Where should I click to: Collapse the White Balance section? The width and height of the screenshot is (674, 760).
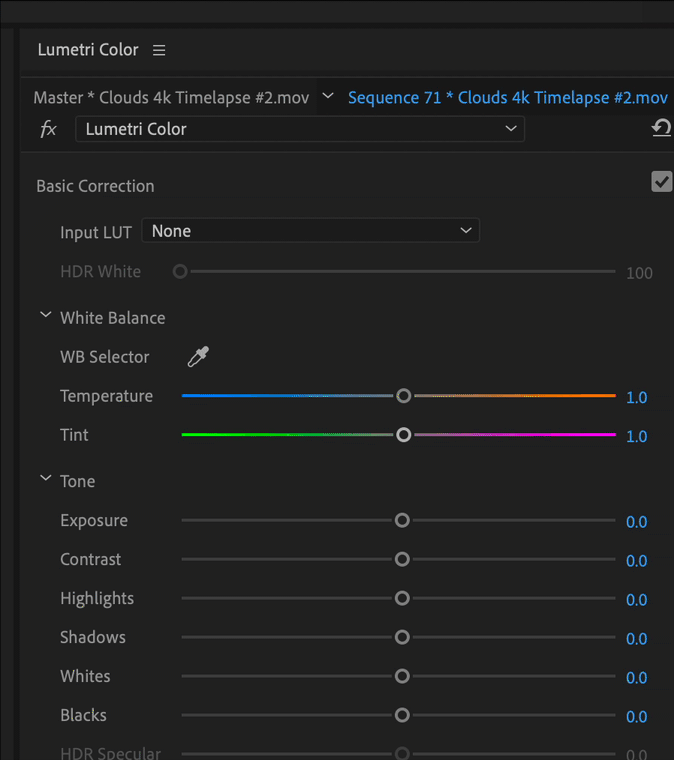pyautogui.click(x=45, y=316)
